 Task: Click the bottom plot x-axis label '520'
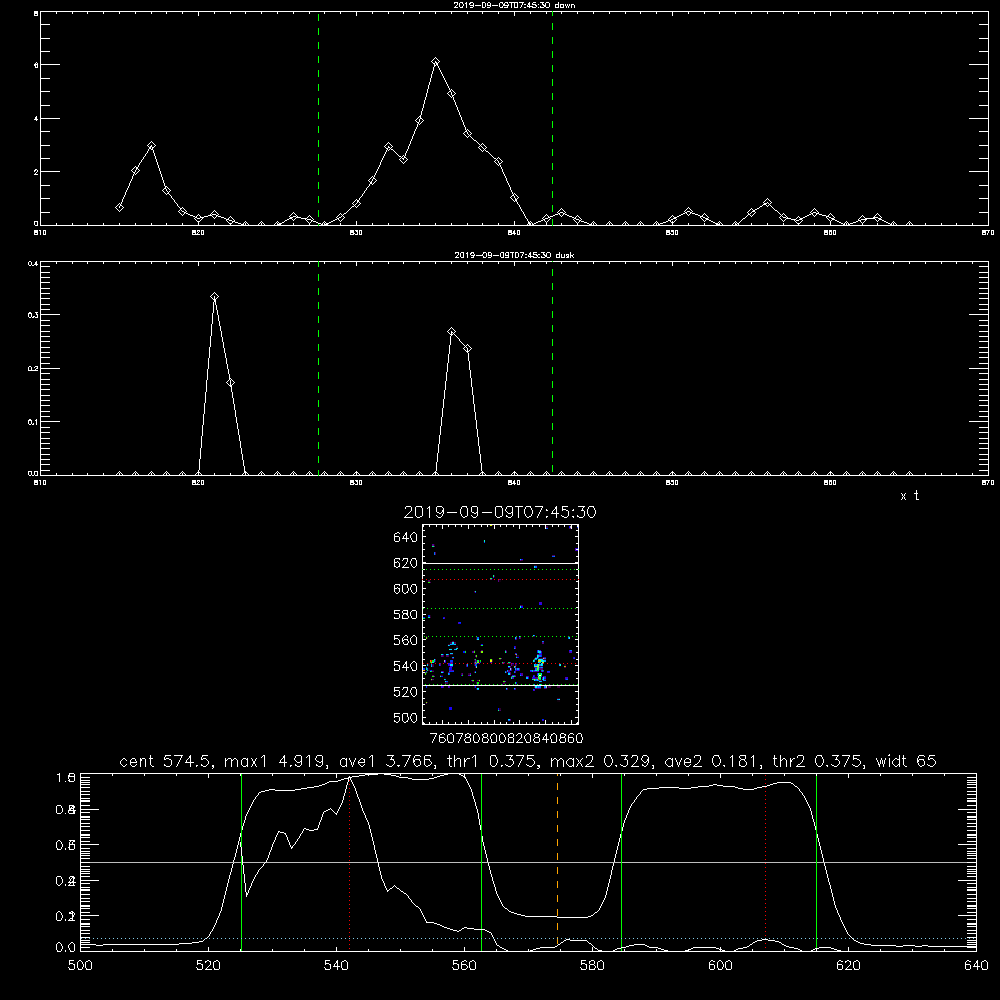click(x=209, y=966)
